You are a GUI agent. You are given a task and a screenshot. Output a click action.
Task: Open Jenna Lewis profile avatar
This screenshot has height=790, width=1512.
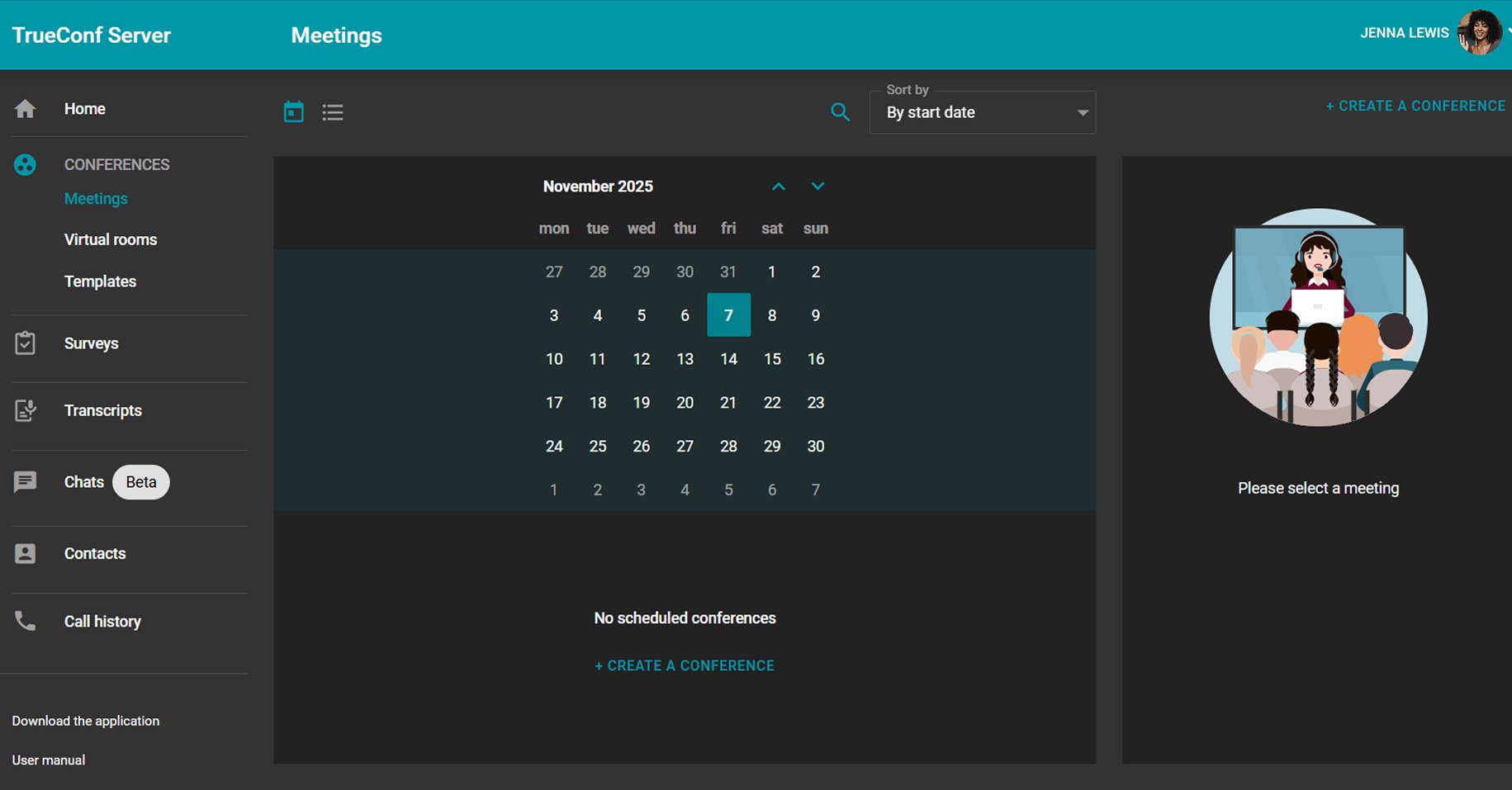pyautogui.click(x=1478, y=33)
